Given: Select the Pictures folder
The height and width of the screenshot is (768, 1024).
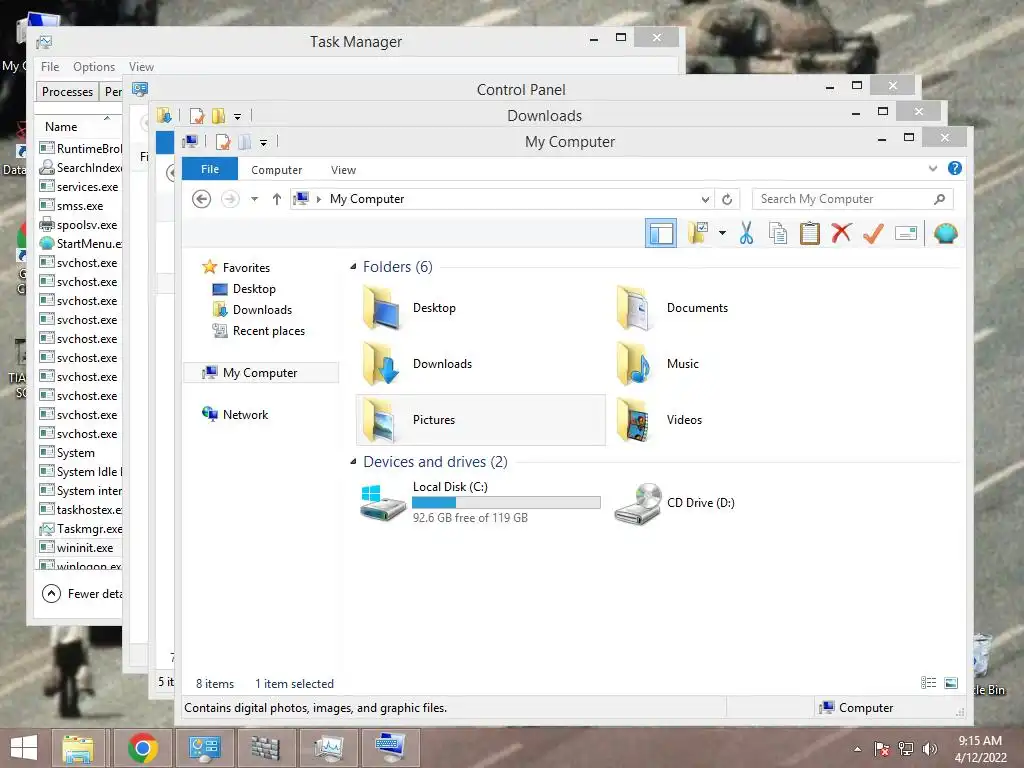Looking at the screenshot, I should 481,420.
